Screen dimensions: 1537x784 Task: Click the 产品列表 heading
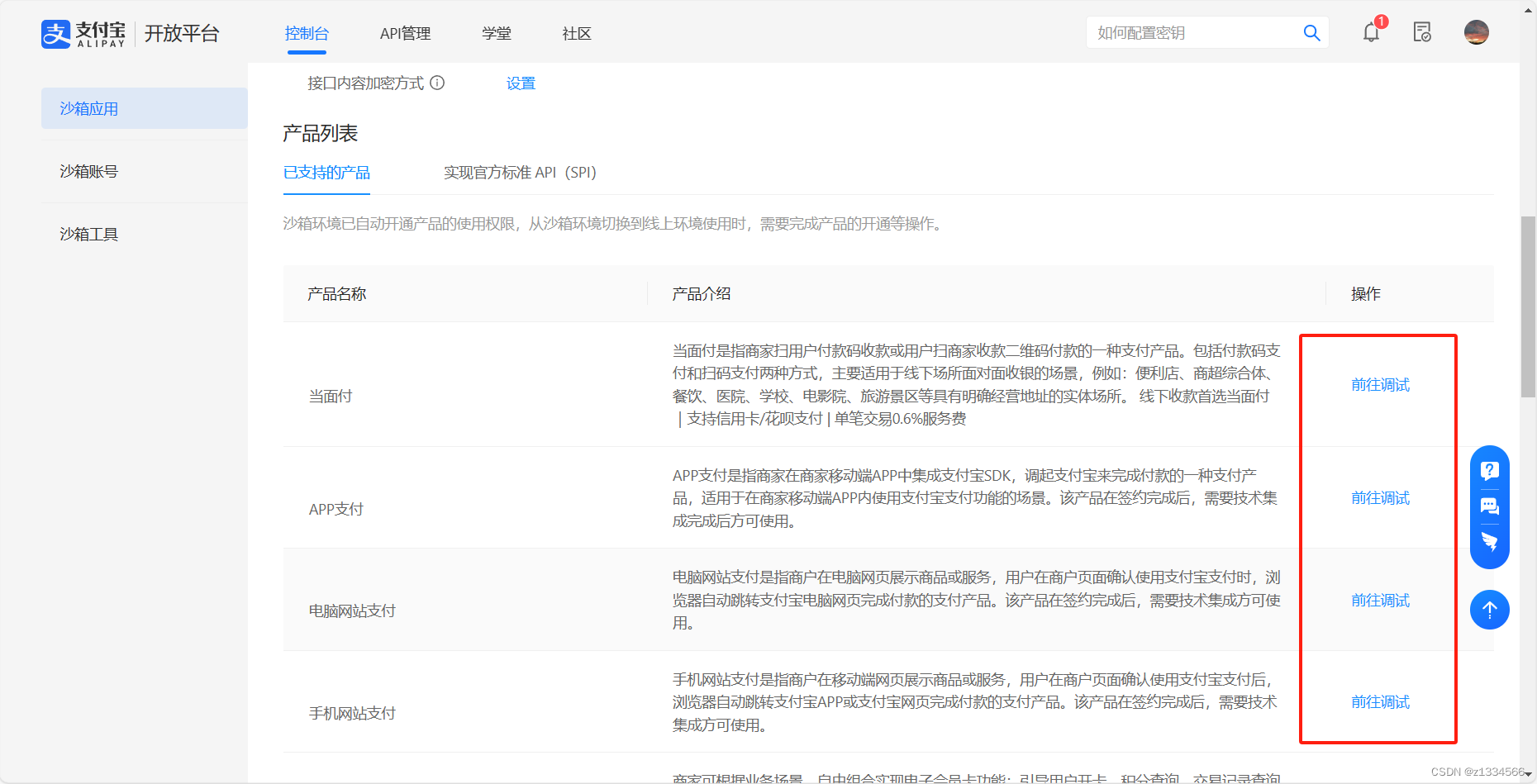(x=321, y=133)
